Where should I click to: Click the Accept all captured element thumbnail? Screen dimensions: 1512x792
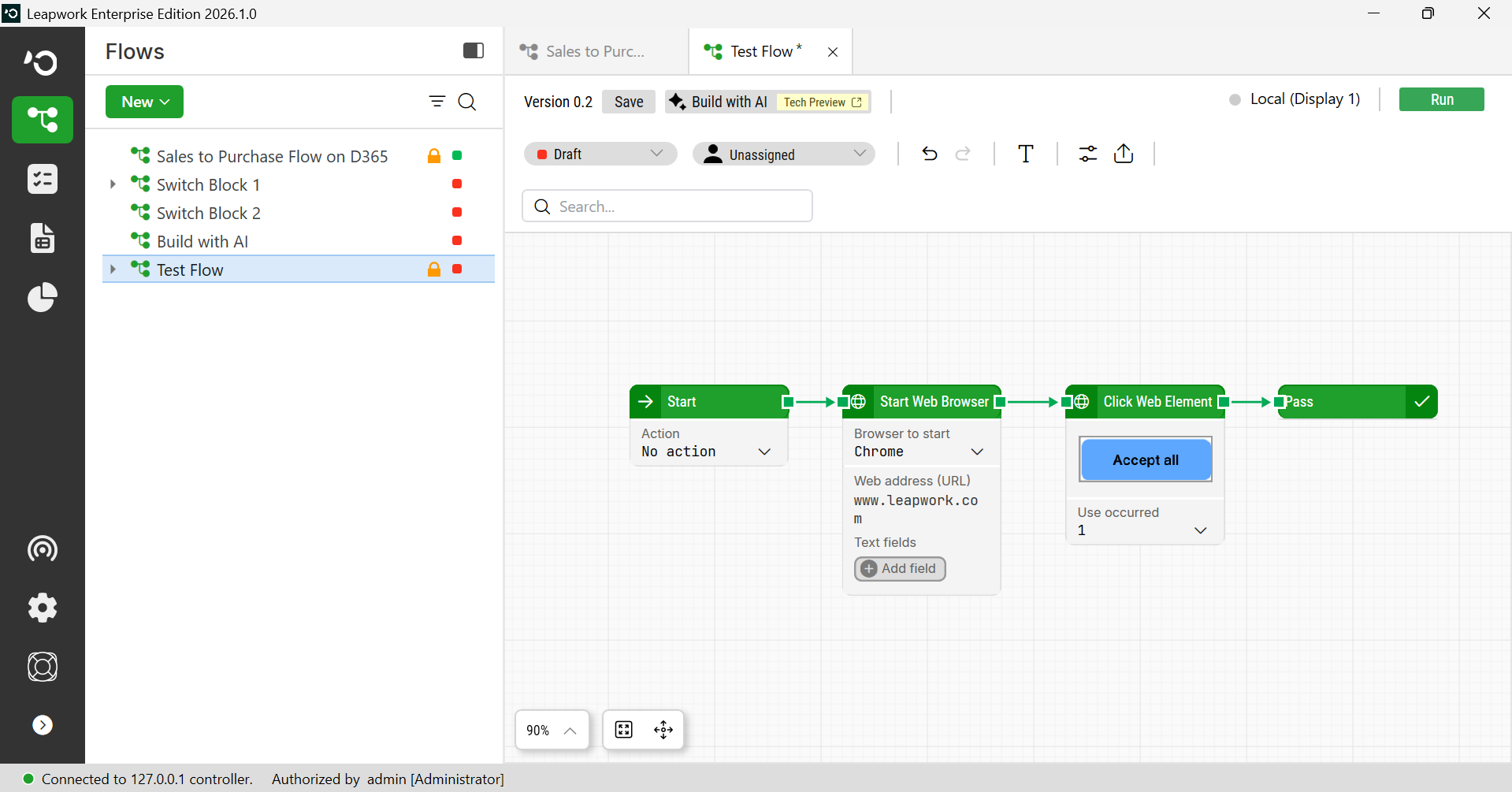pyautogui.click(x=1146, y=459)
